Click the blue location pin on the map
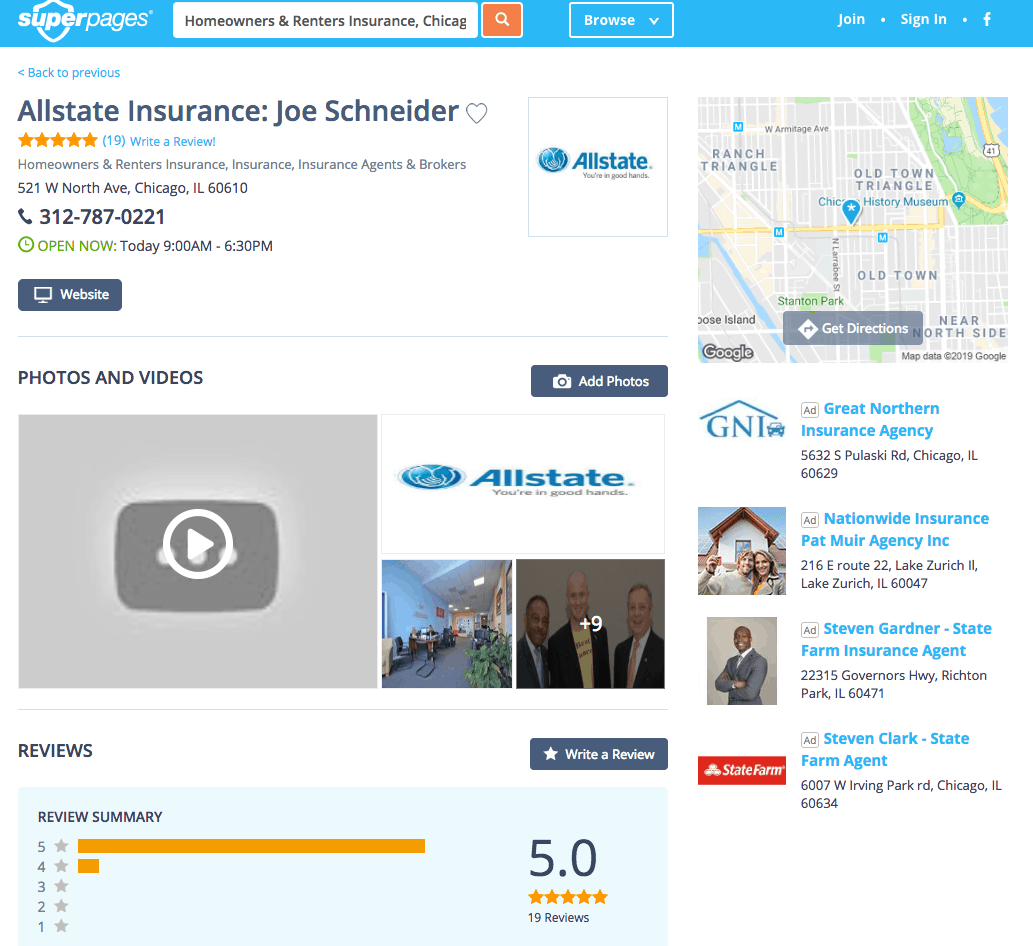 [x=851, y=212]
